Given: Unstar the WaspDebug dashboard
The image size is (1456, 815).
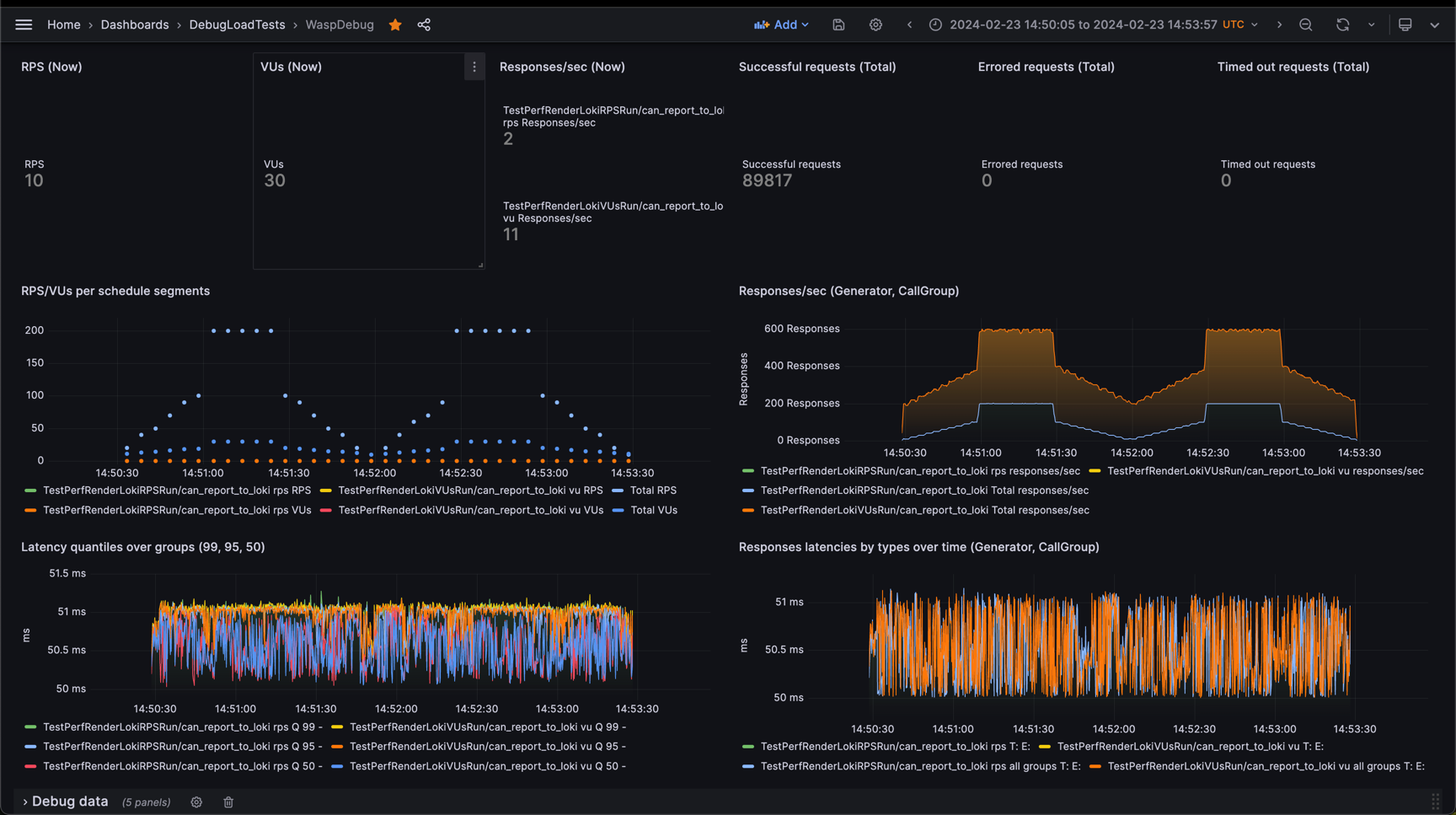Looking at the screenshot, I should (395, 24).
